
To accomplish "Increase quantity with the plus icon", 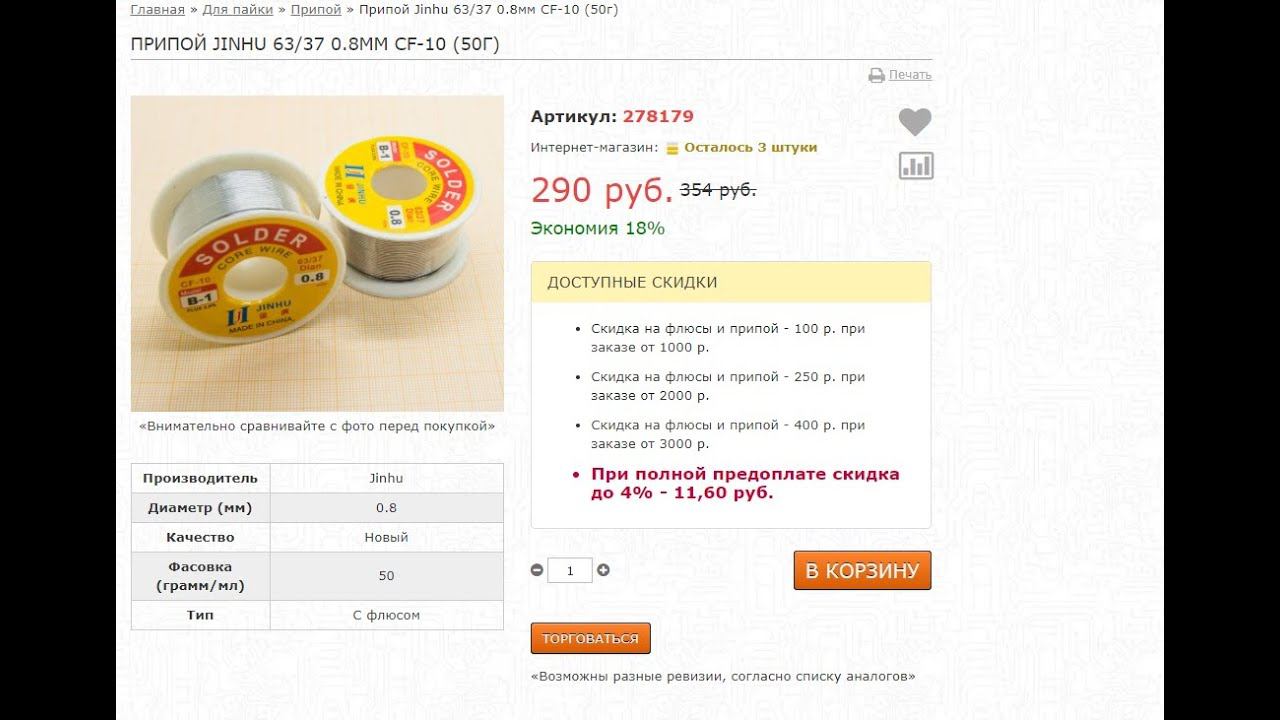I will pyautogui.click(x=603, y=570).
